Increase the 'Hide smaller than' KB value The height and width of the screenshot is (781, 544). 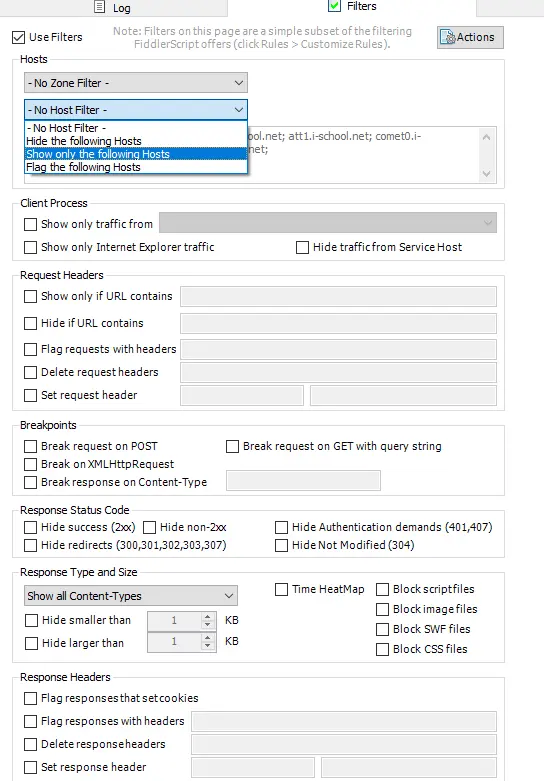(208, 617)
